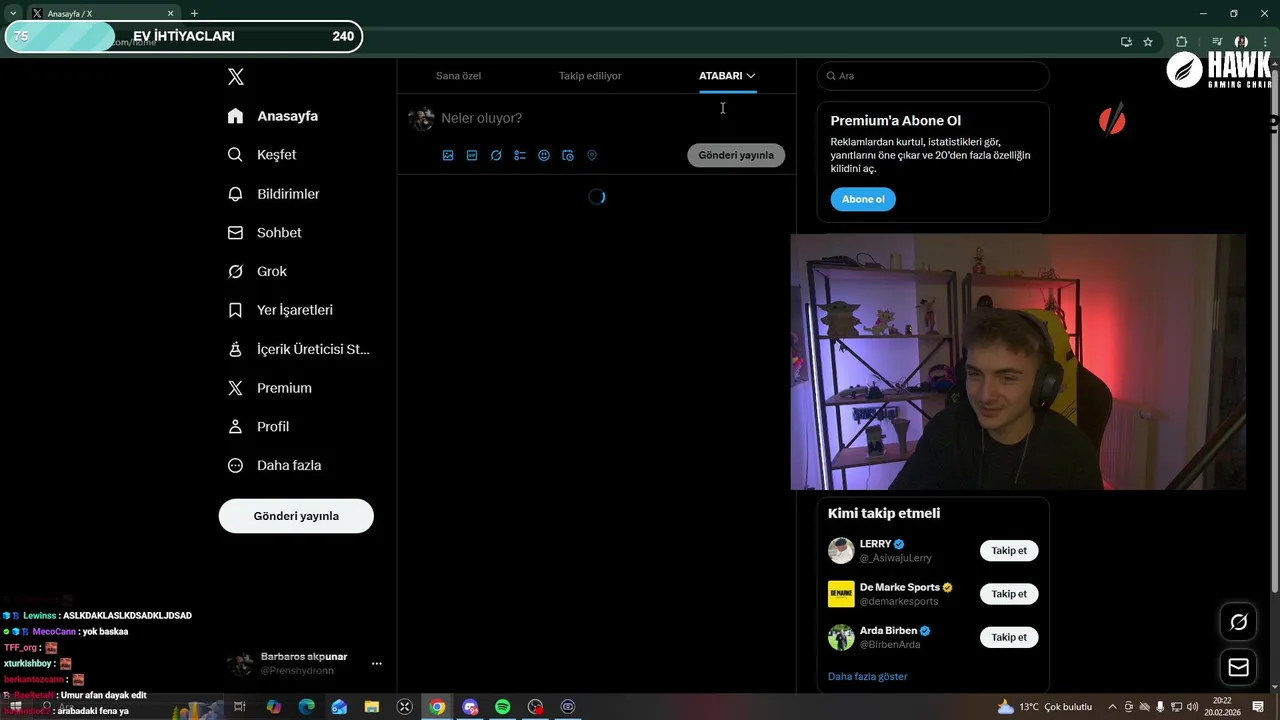
Task: Click the bookmark icon beside Yer İşaretleri
Action: point(235,310)
